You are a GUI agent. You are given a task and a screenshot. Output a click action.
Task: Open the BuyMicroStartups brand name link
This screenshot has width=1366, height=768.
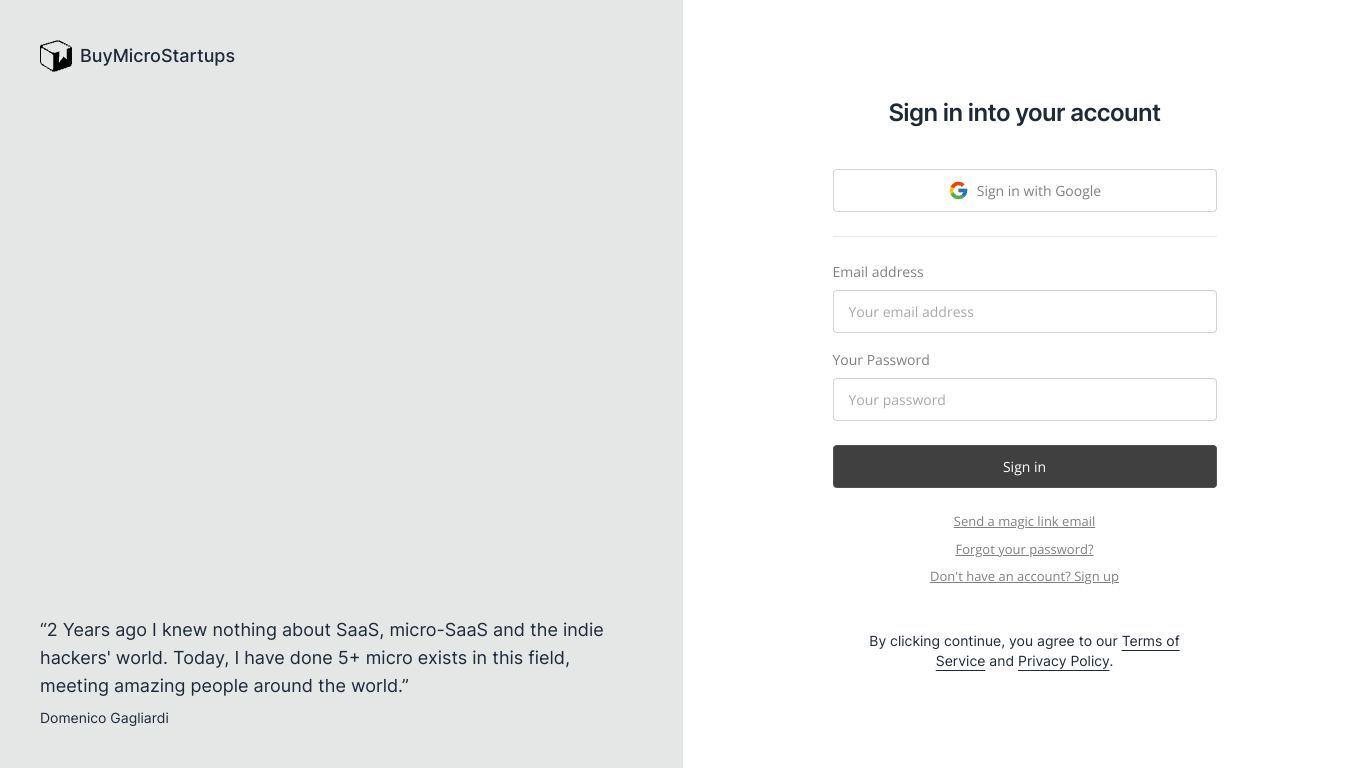point(157,56)
